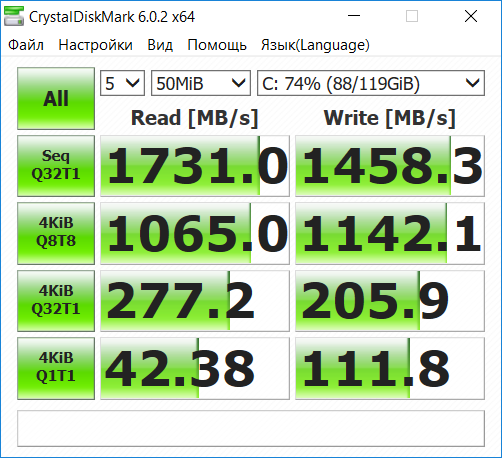502x458 pixels.
Task: Open the Помощь menu
Action: click(217, 45)
